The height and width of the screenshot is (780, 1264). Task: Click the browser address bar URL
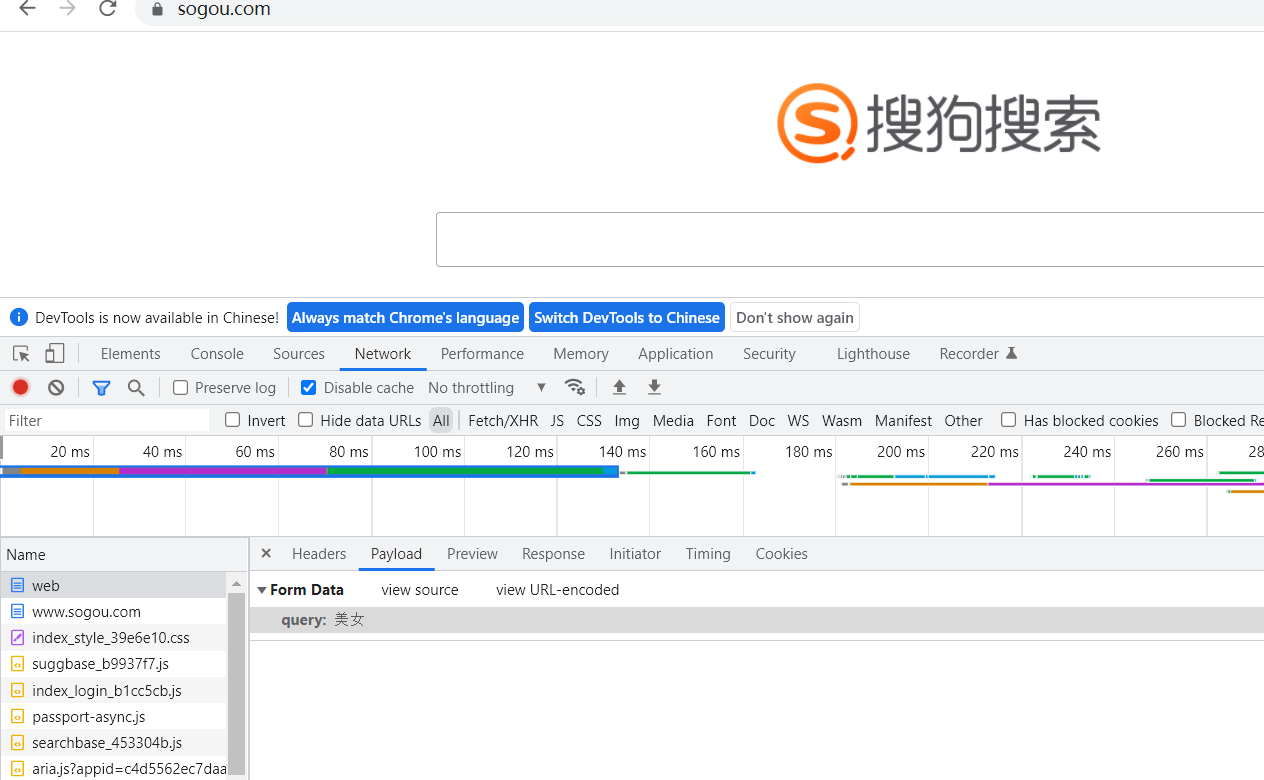[x=224, y=10]
